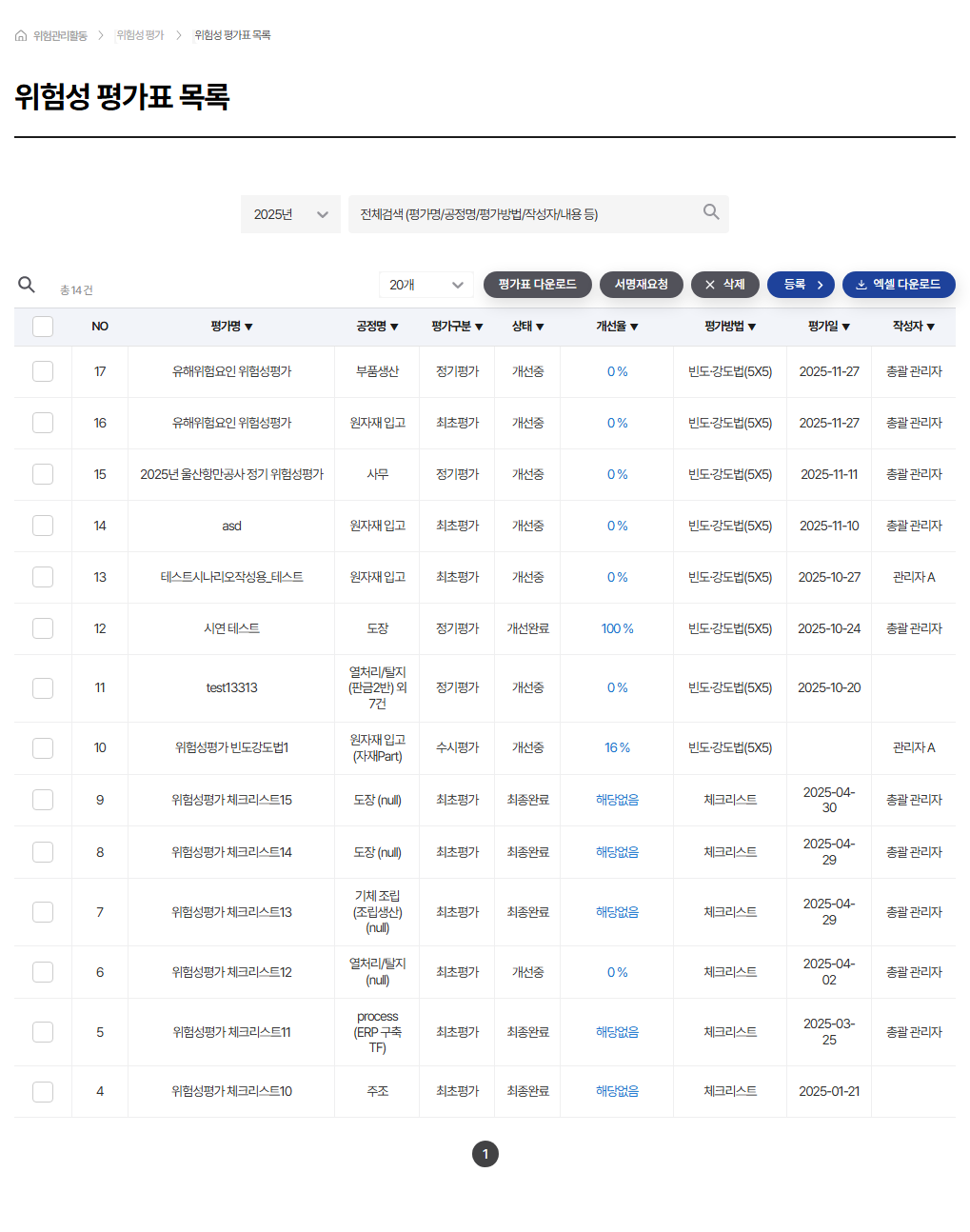970x1232 pixels.
Task: Click the arrow icon on 등록 button
Action: (820, 285)
